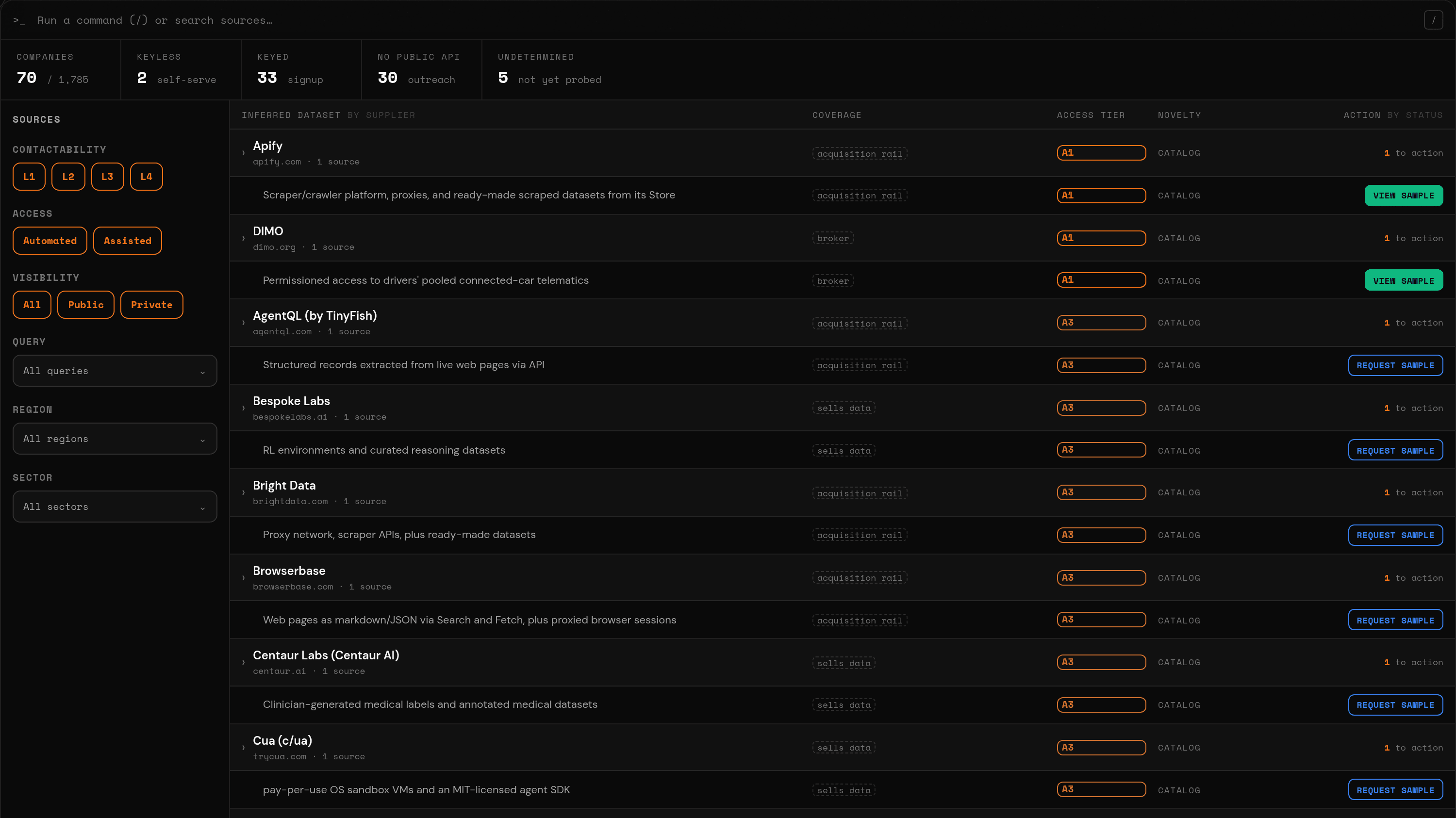
Task: Sort by the Novelty column header
Action: [1179, 115]
